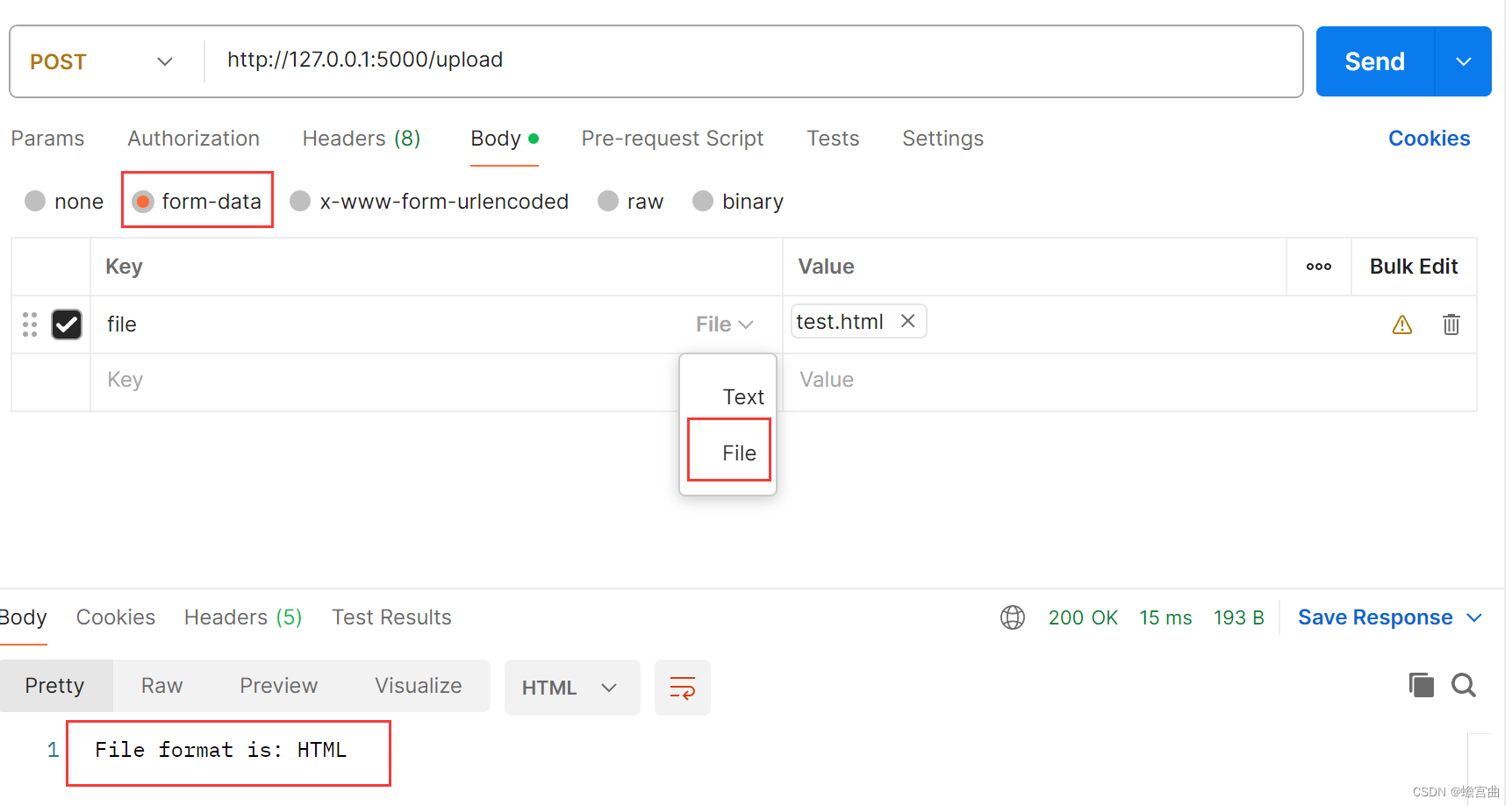Viewport: 1512px width, 806px height.
Task: Select the none body type
Action: pyautogui.click(x=64, y=202)
